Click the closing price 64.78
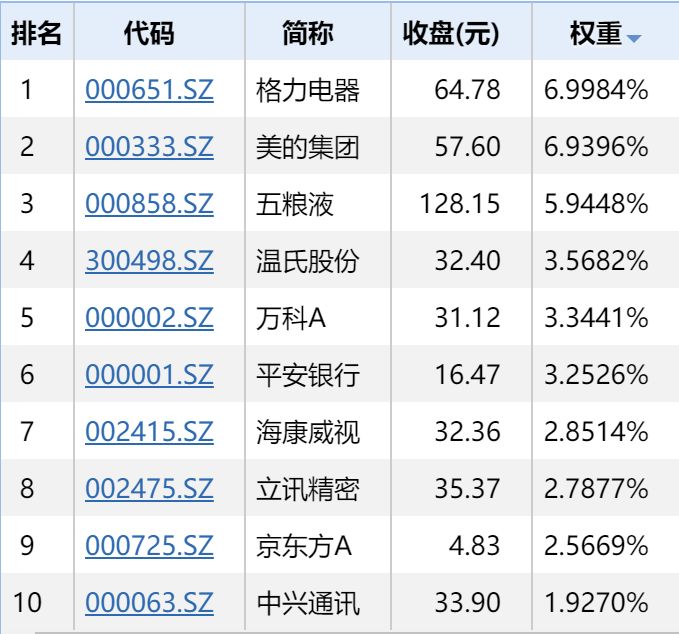 point(468,90)
